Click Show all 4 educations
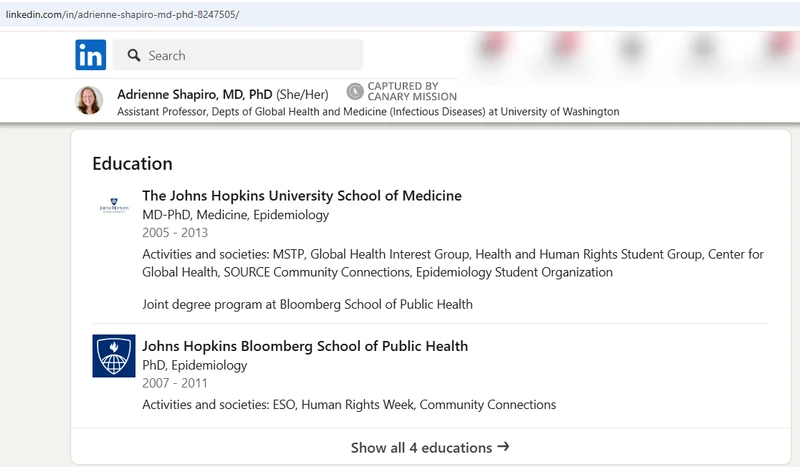The height and width of the screenshot is (467, 800). pos(430,448)
